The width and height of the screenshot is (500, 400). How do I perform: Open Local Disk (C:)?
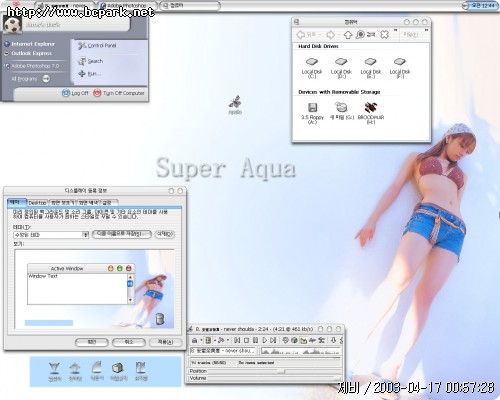312,68
